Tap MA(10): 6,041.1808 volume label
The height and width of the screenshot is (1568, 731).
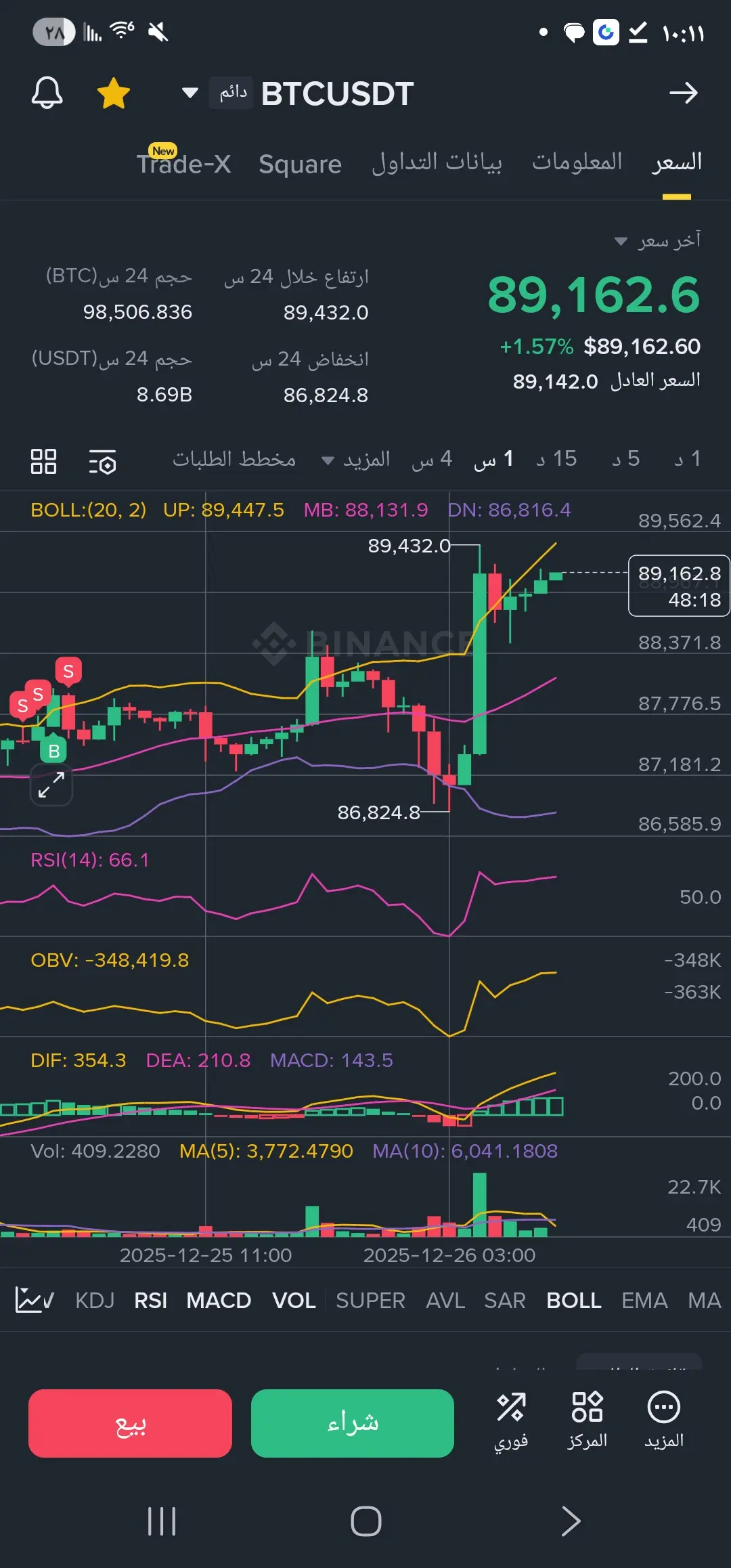[x=465, y=1151]
